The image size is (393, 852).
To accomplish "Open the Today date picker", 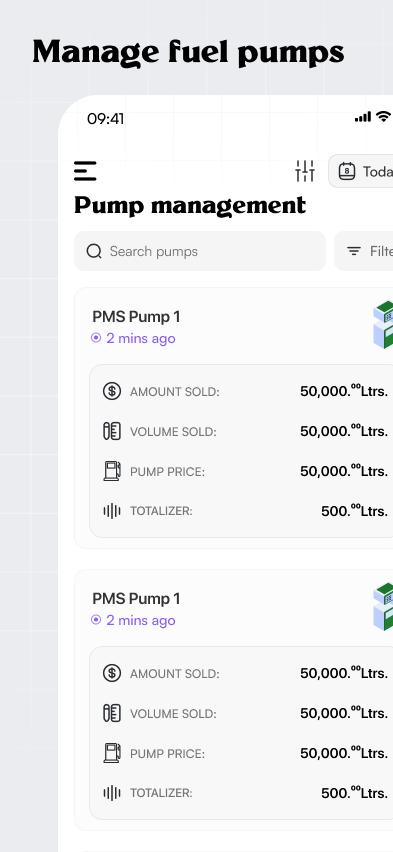I will [360, 171].
